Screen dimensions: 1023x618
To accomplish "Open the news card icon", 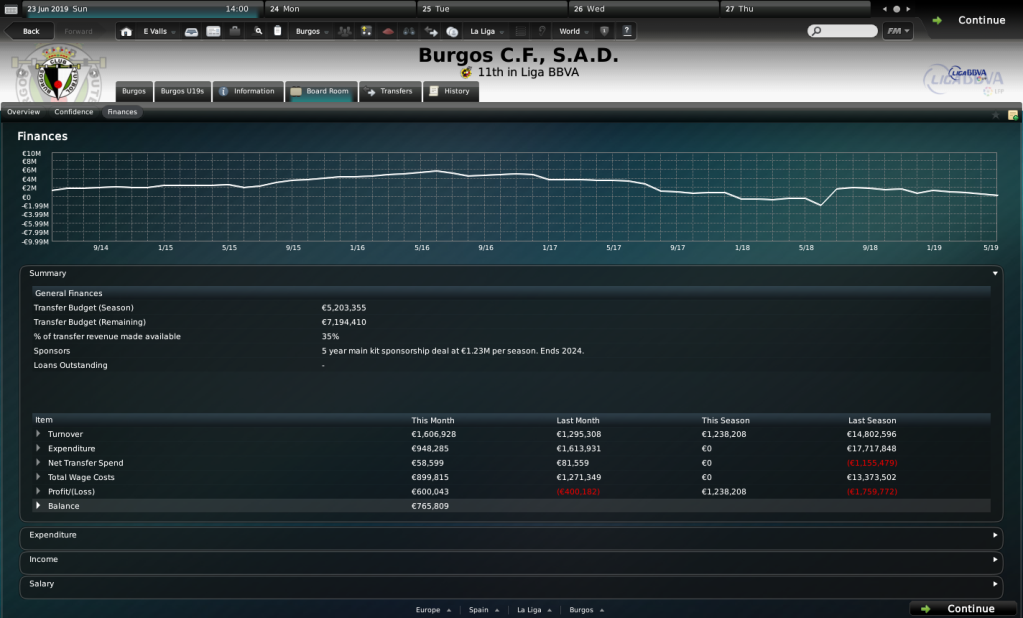I will click(213, 31).
